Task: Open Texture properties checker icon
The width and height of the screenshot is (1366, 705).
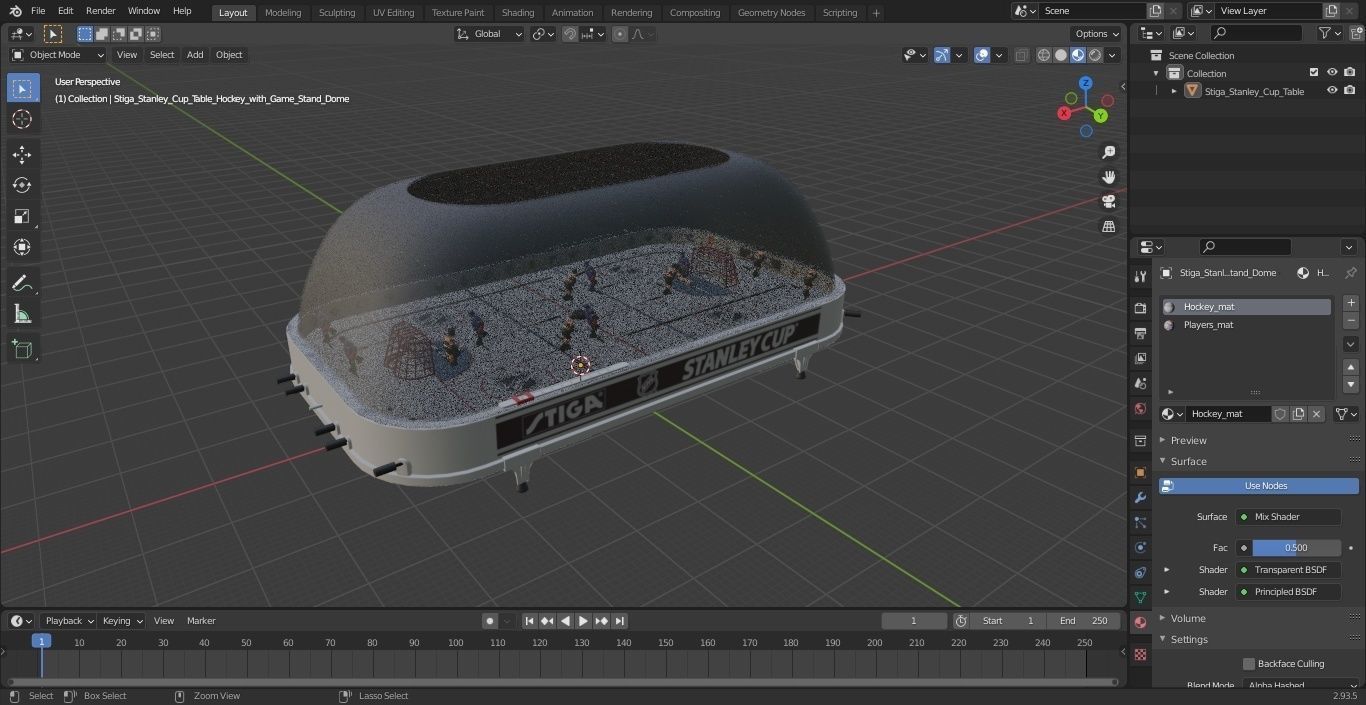Action: [1140, 654]
